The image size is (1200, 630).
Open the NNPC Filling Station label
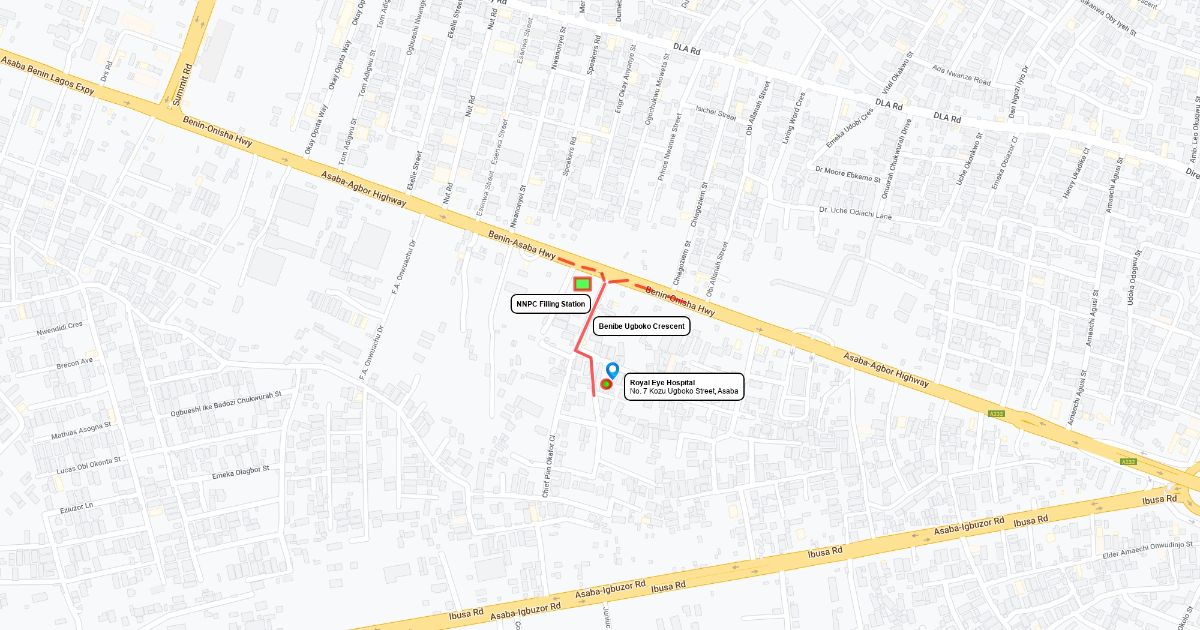551,304
